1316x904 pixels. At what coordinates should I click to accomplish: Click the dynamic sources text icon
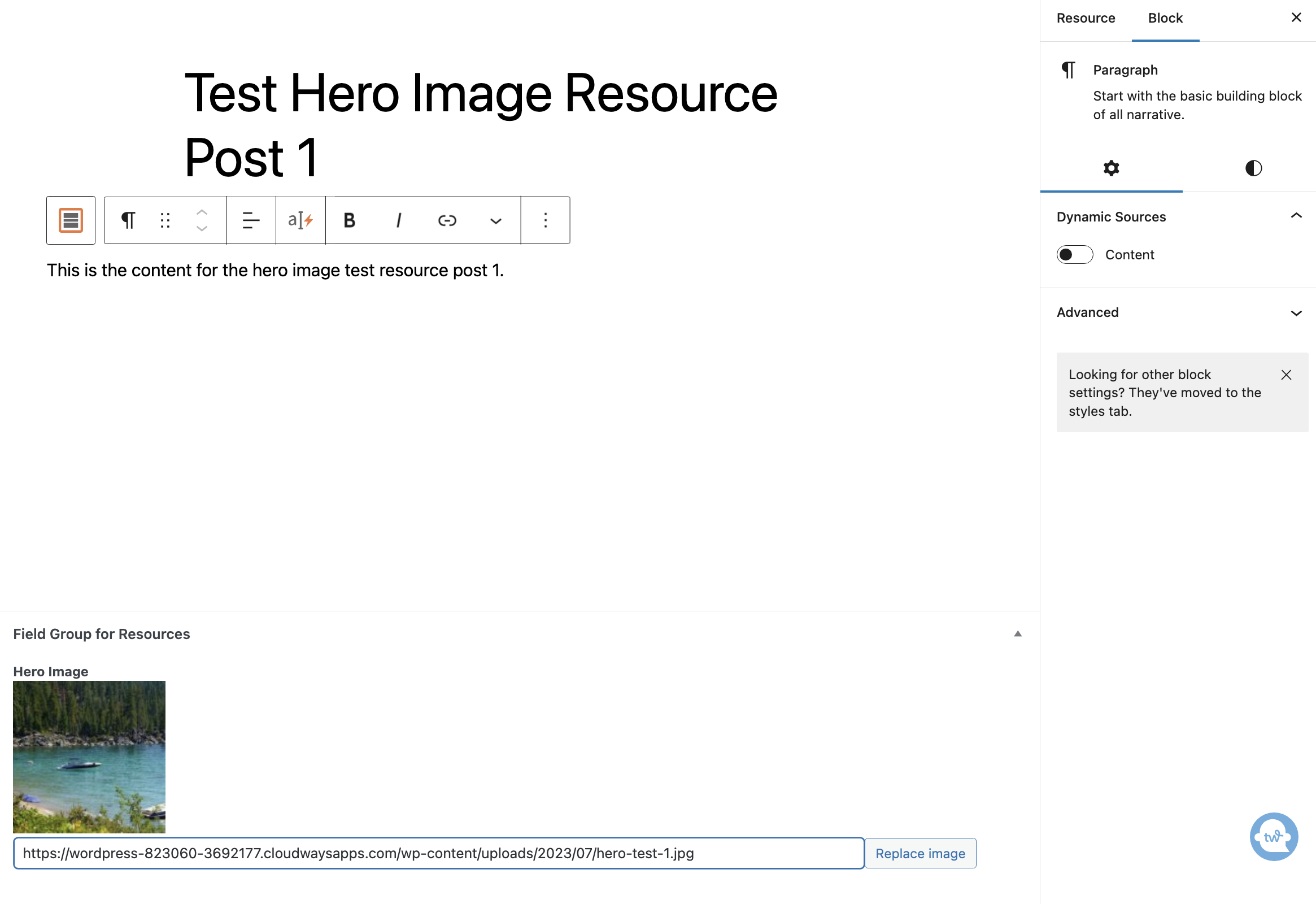(x=300, y=220)
